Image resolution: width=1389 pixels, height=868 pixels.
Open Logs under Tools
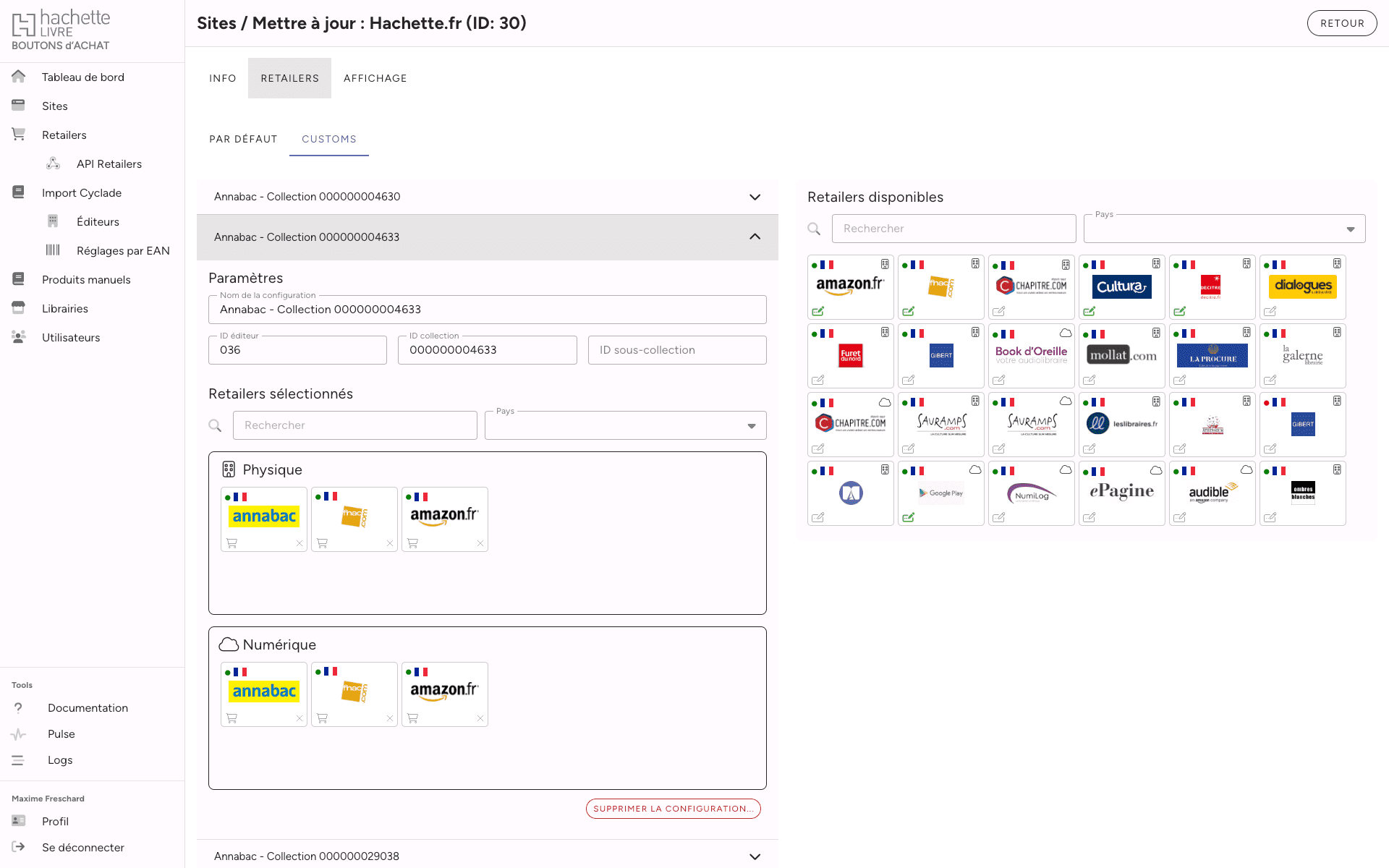pos(60,760)
